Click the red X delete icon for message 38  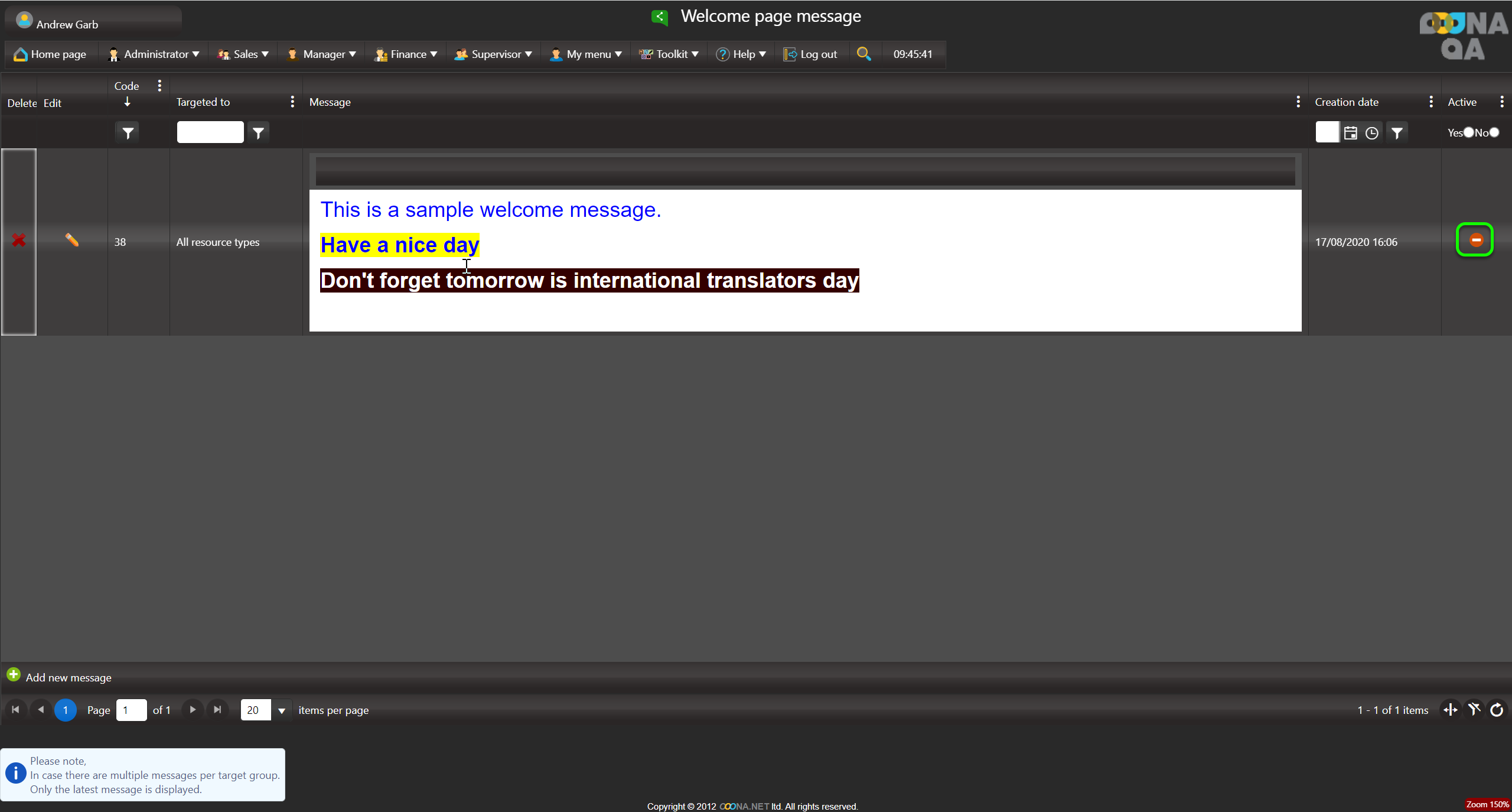coord(19,241)
